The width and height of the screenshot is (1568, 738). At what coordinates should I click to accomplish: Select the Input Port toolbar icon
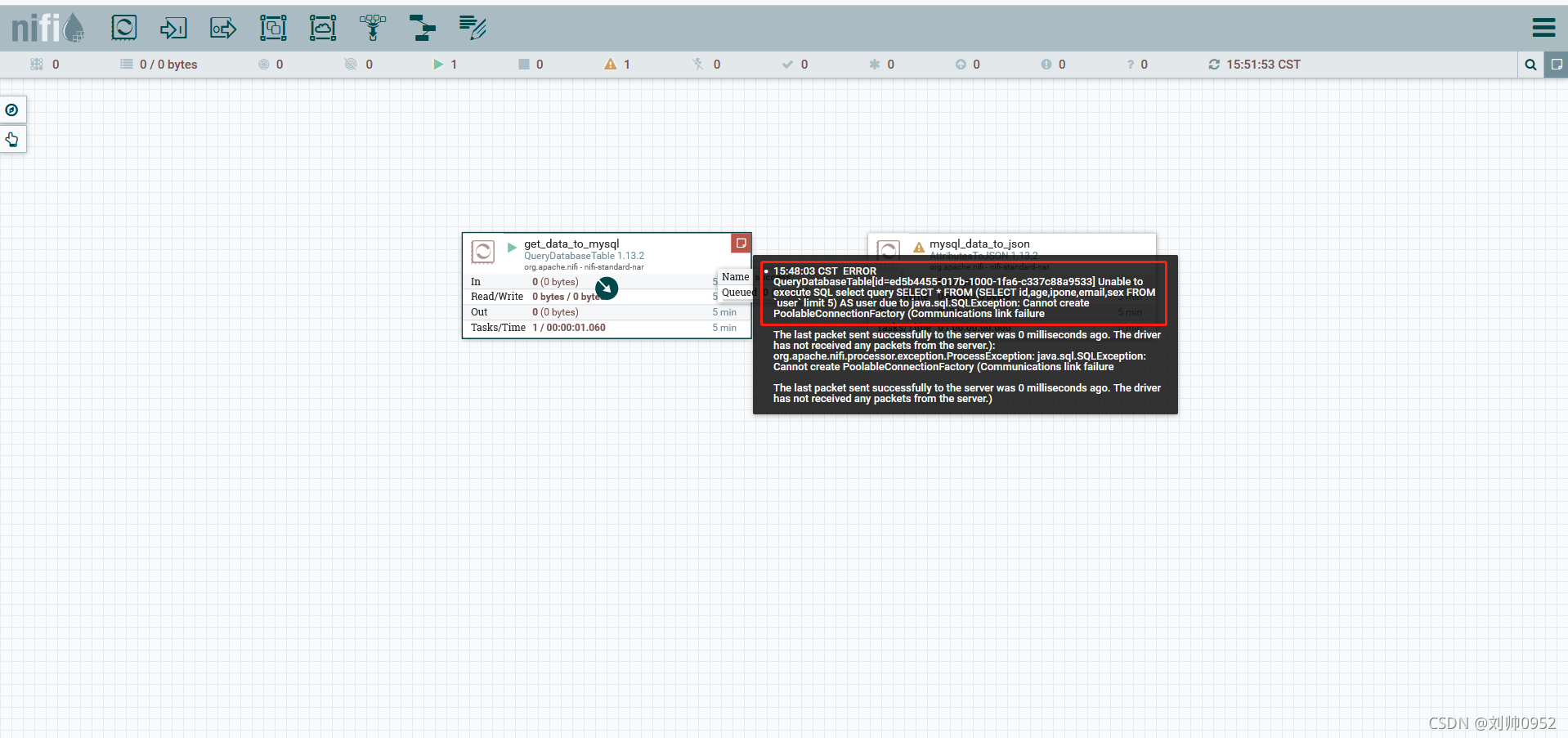(x=173, y=29)
